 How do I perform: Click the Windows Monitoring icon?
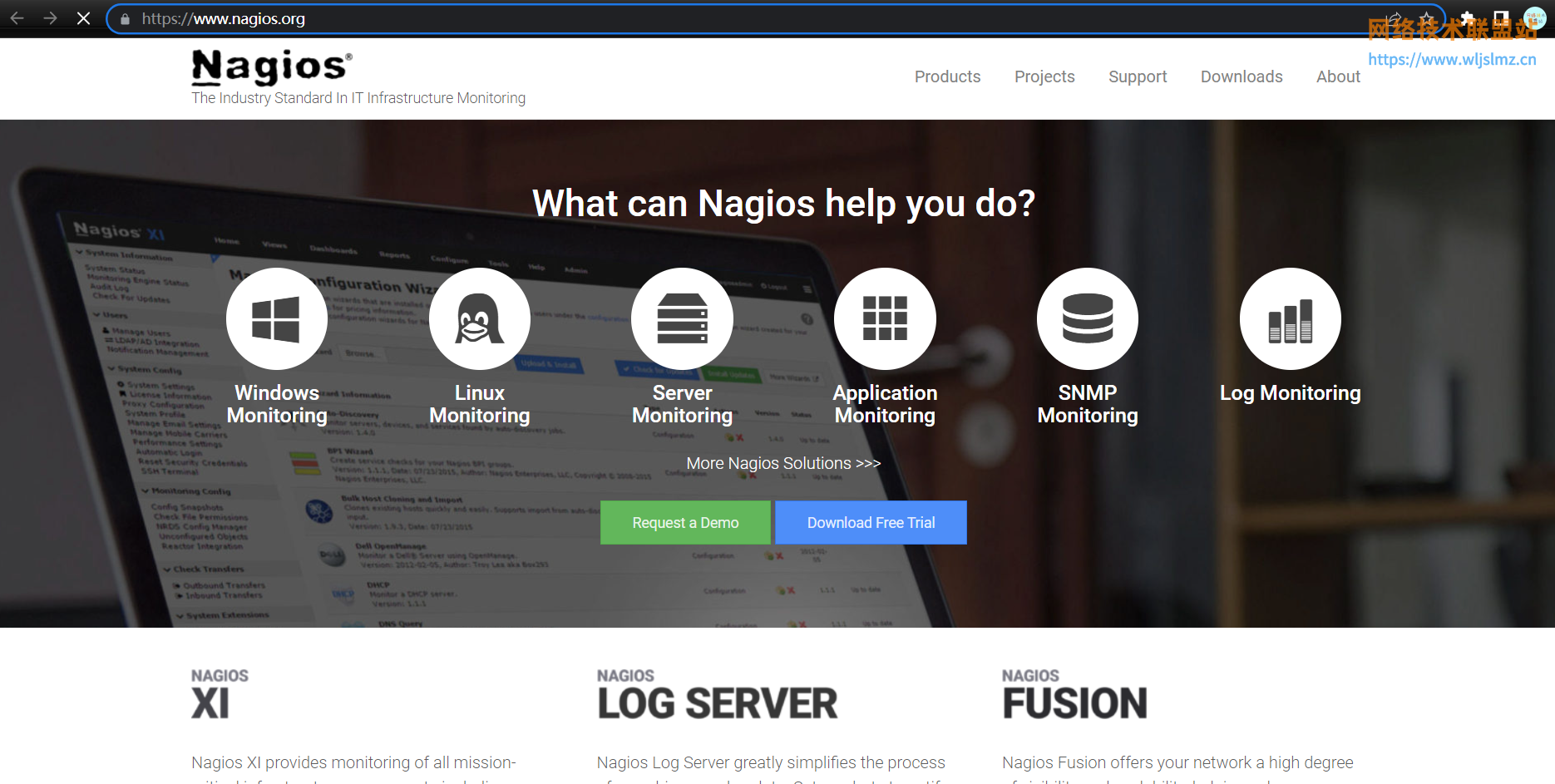pos(277,318)
